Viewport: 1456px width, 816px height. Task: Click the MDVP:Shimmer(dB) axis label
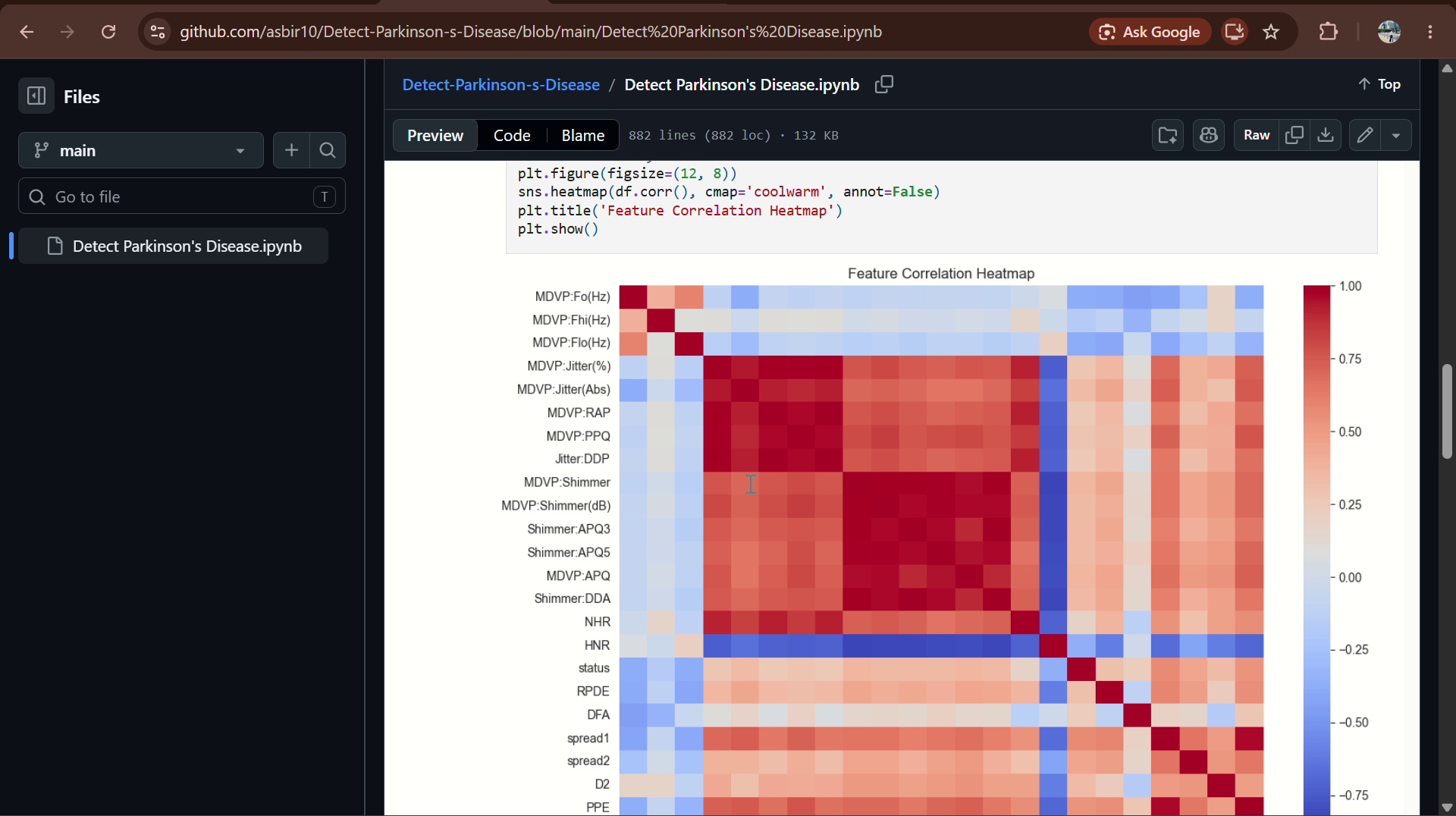(556, 505)
